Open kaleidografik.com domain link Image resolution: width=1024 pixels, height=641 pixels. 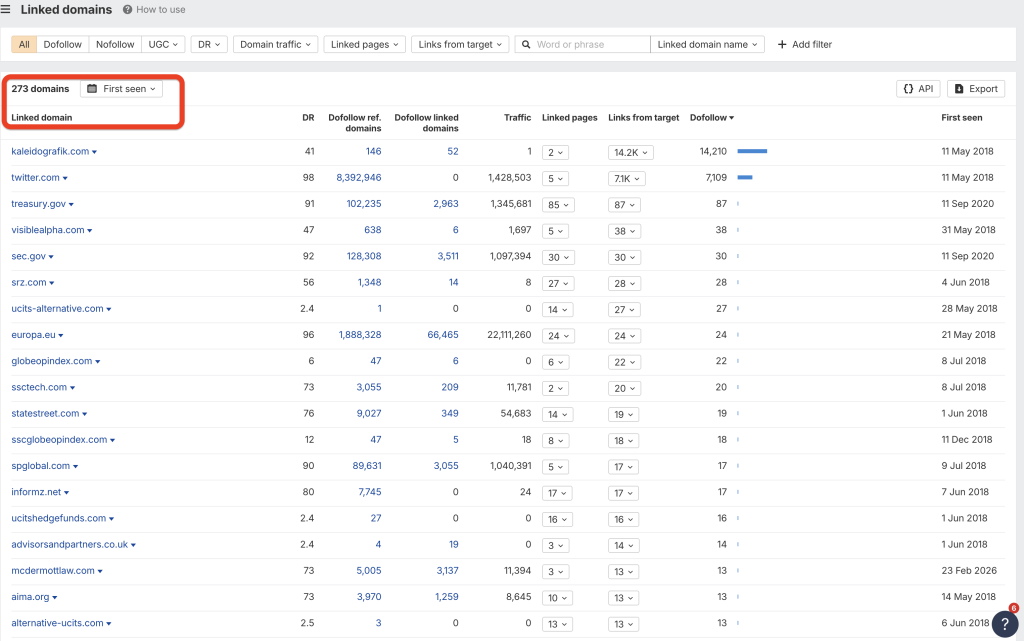point(50,151)
